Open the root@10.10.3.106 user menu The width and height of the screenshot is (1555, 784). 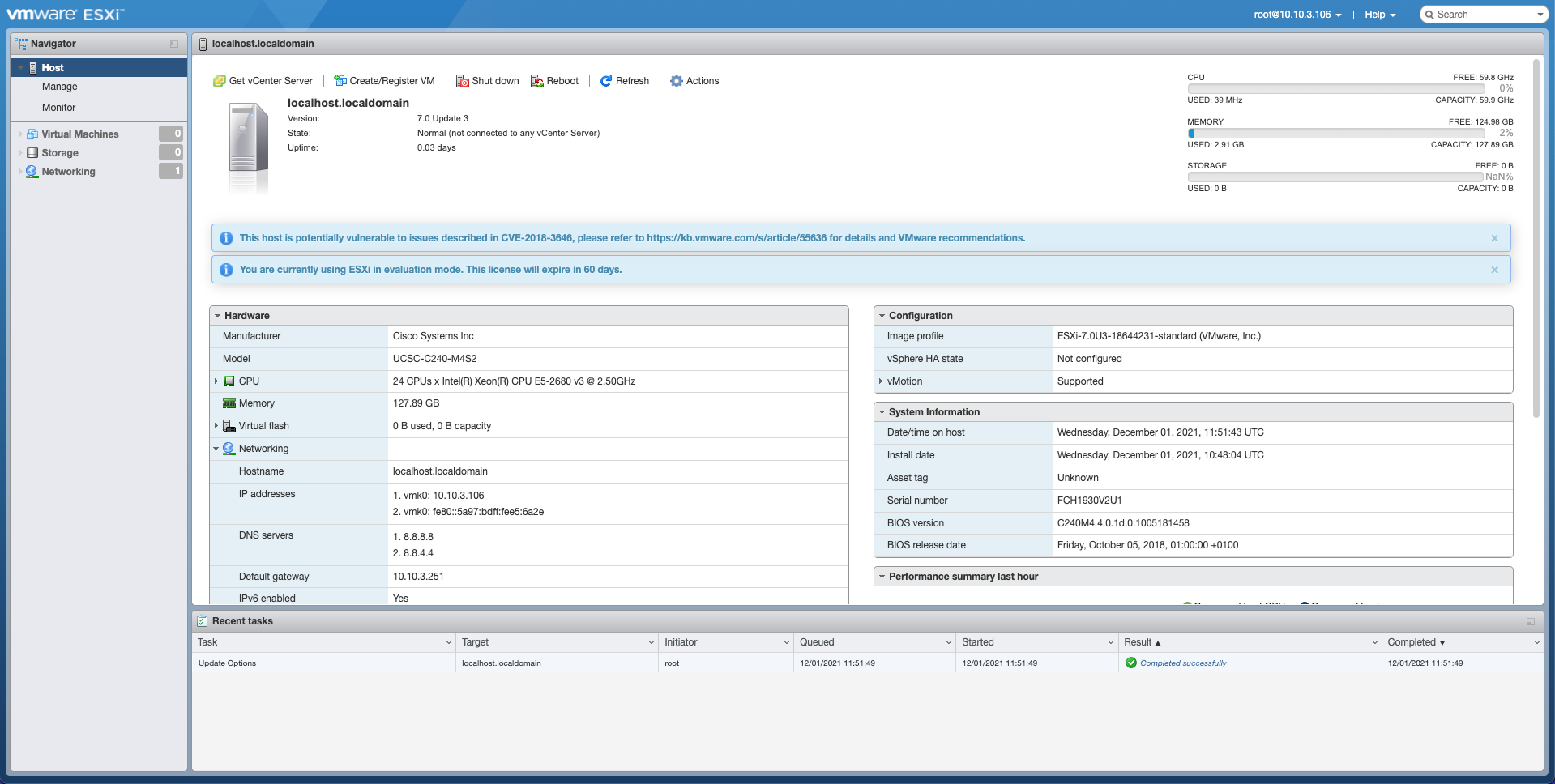coord(1297,15)
